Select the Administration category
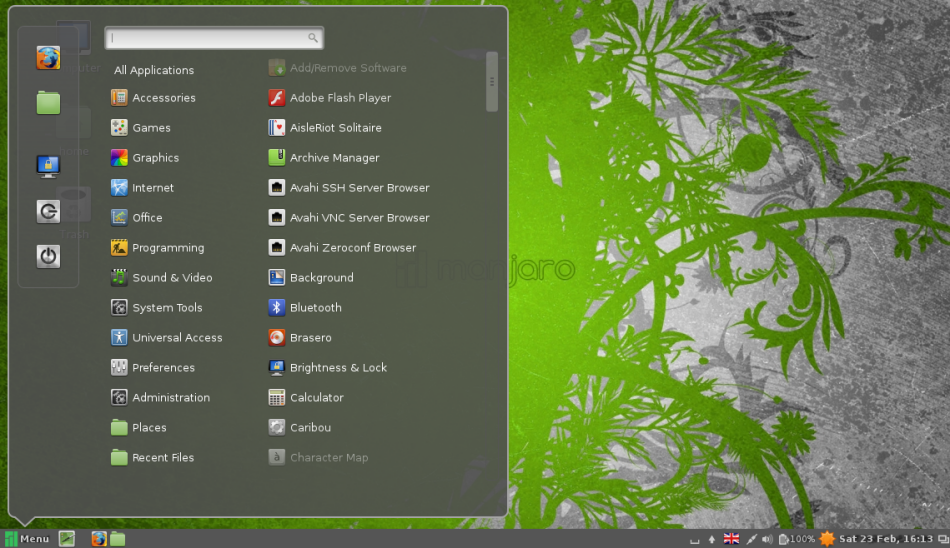 [161, 398]
